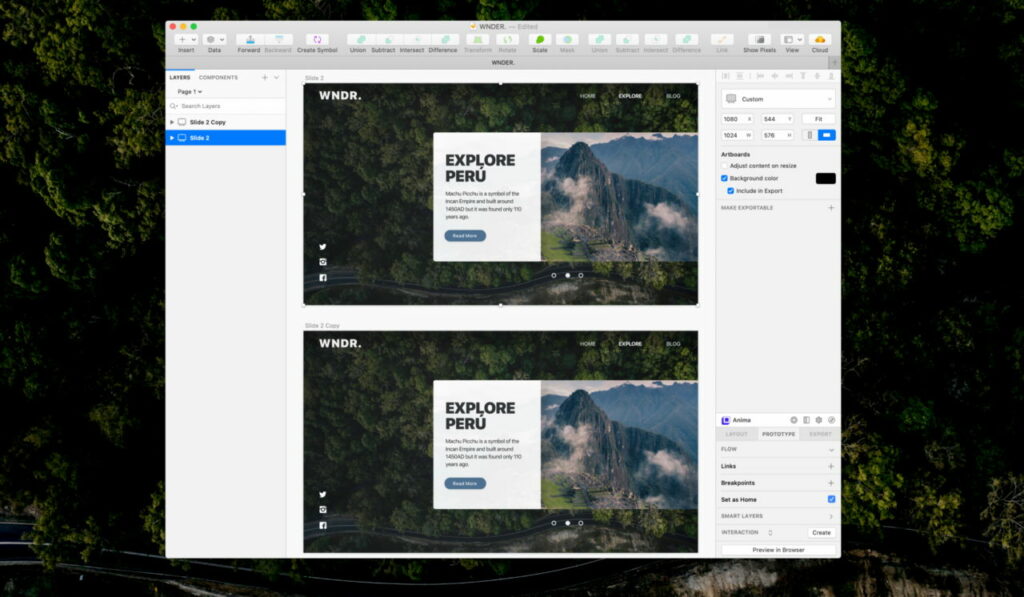
Task: Select the Union boolean operation icon
Action: click(x=357, y=40)
